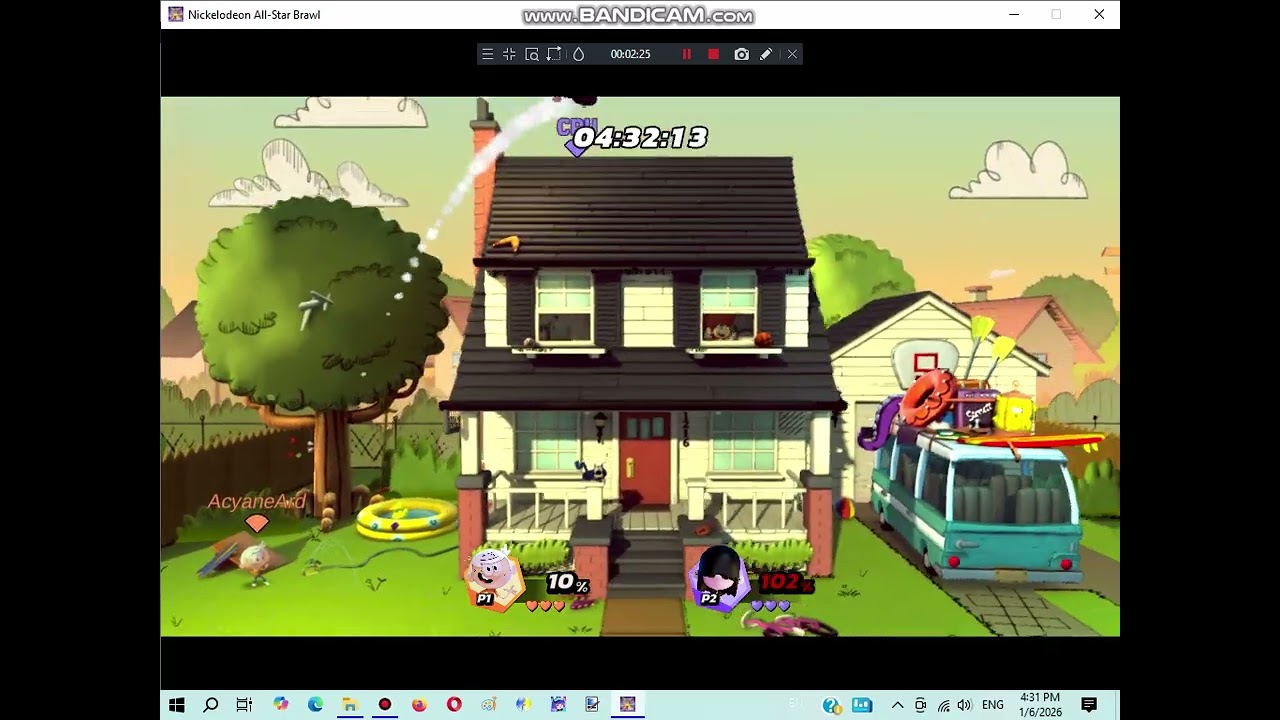Open Windows taskbar Search
The width and height of the screenshot is (1280, 720).
pos(211,705)
